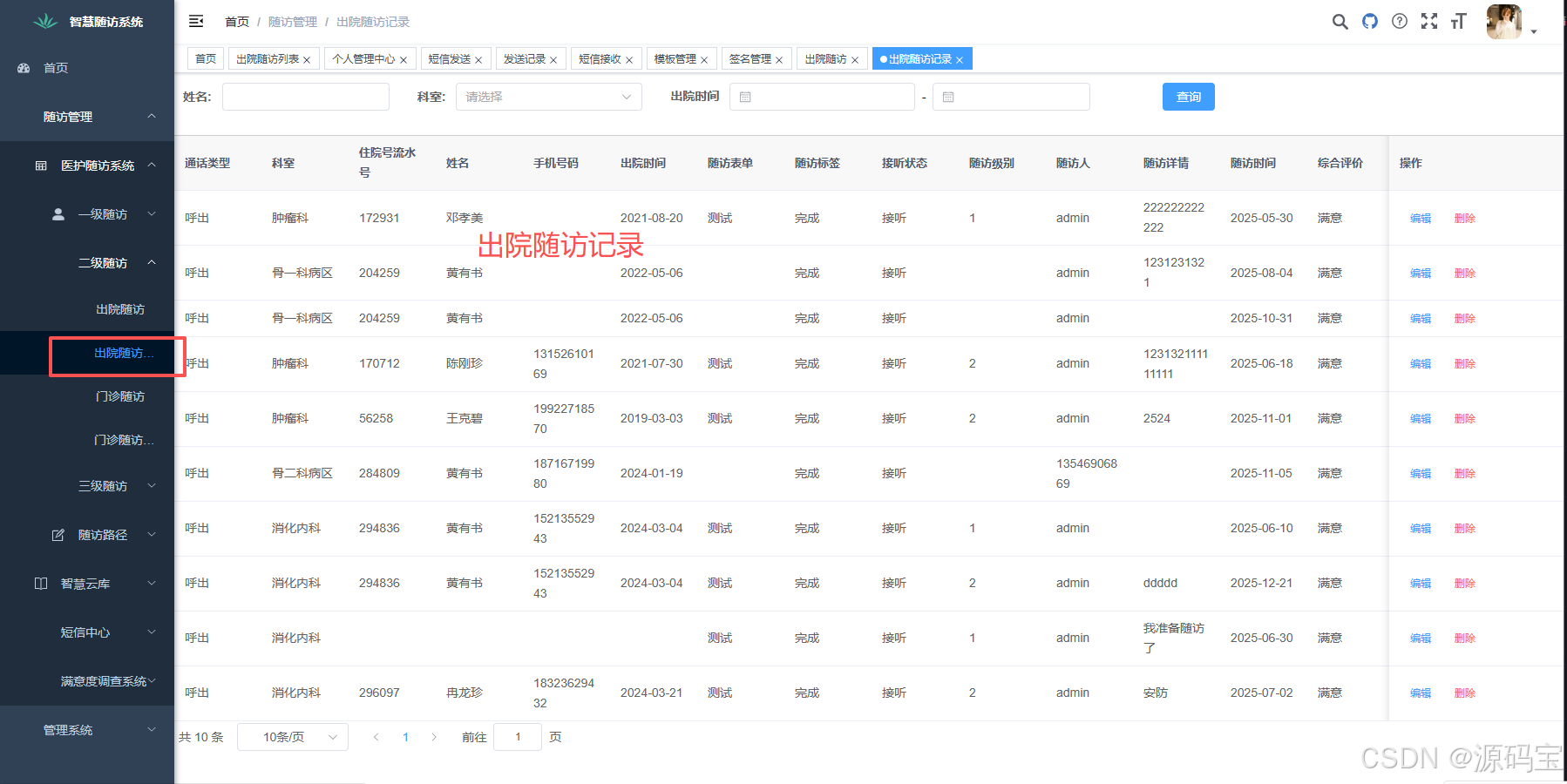1567x784 pixels.
Task: Open the font size icon
Action: tap(1459, 22)
